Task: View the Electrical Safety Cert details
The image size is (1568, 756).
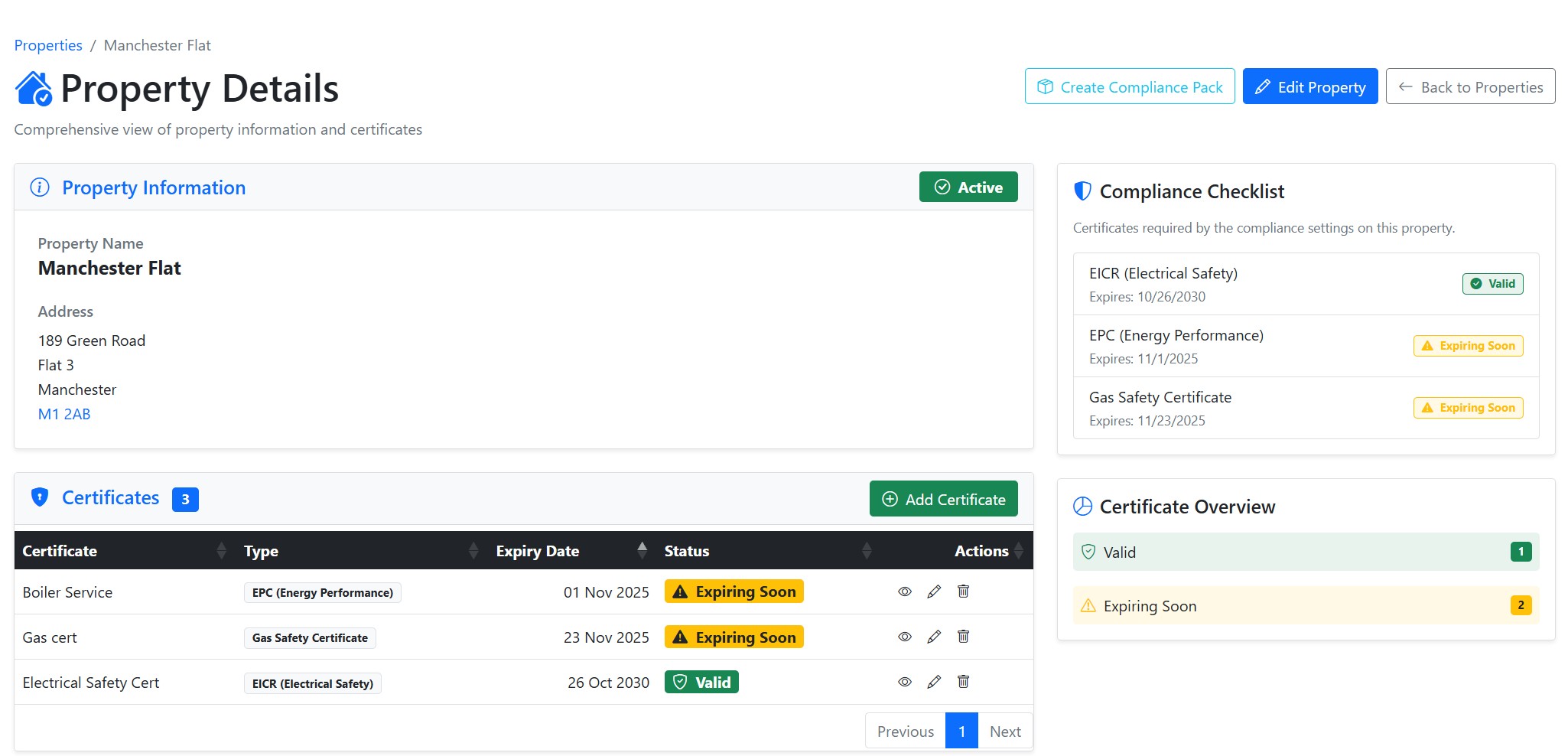Action: tap(904, 682)
